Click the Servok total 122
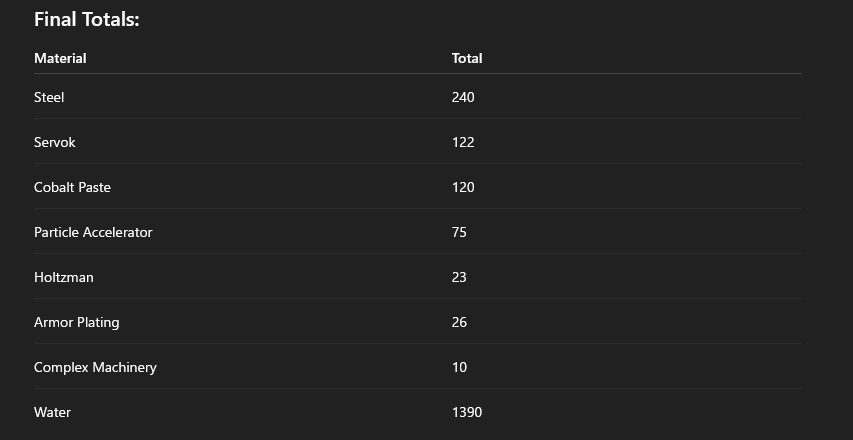The image size is (853, 440). click(463, 142)
